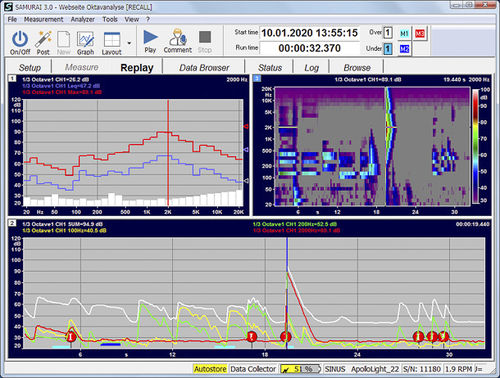Image resolution: width=500 pixels, height=378 pixels.
Task: Click the white level marker triangle
Action: pyautogui.click(x=246, y=181)
